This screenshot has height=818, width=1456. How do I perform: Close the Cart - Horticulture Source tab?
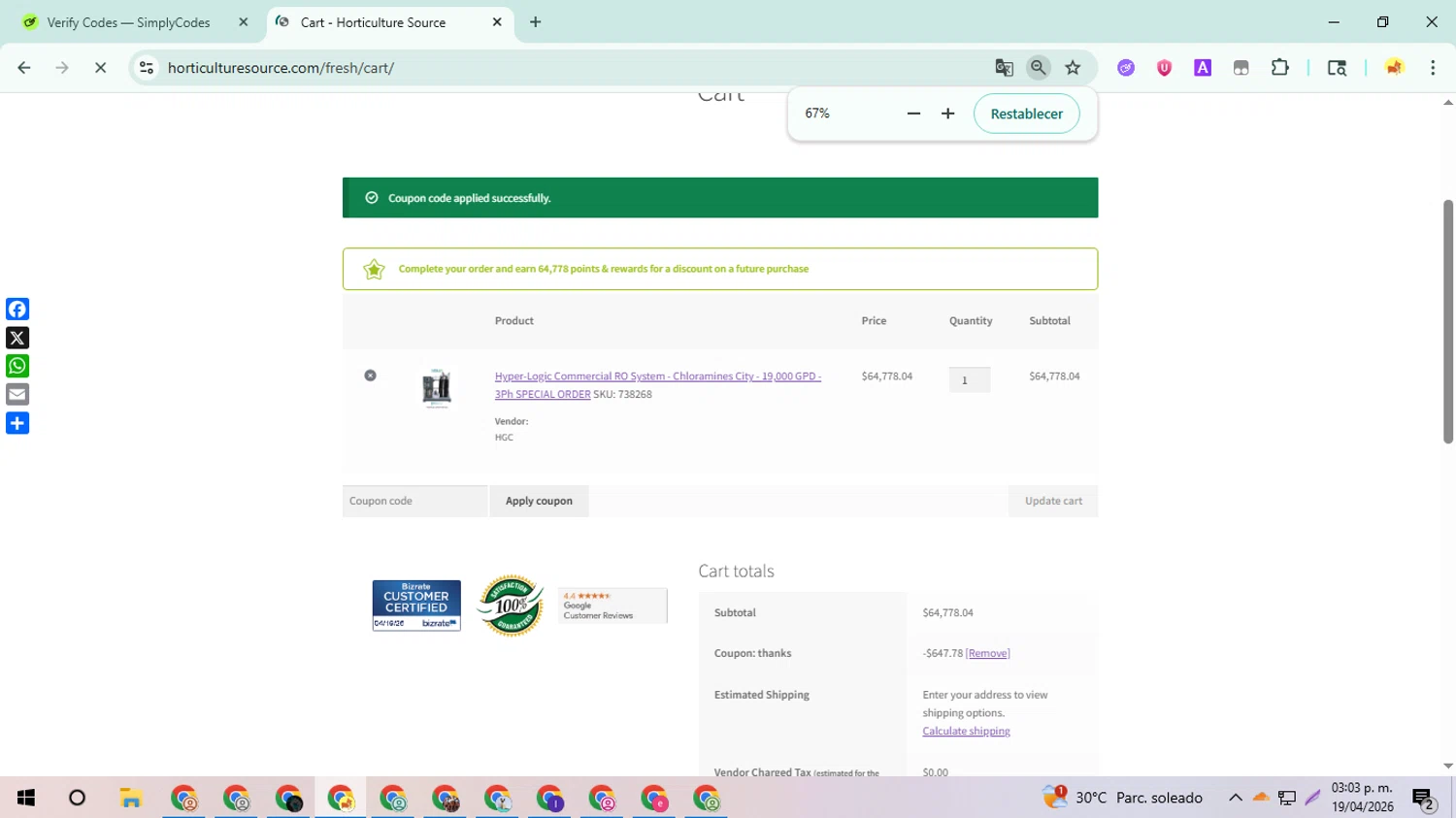(497, 22)
